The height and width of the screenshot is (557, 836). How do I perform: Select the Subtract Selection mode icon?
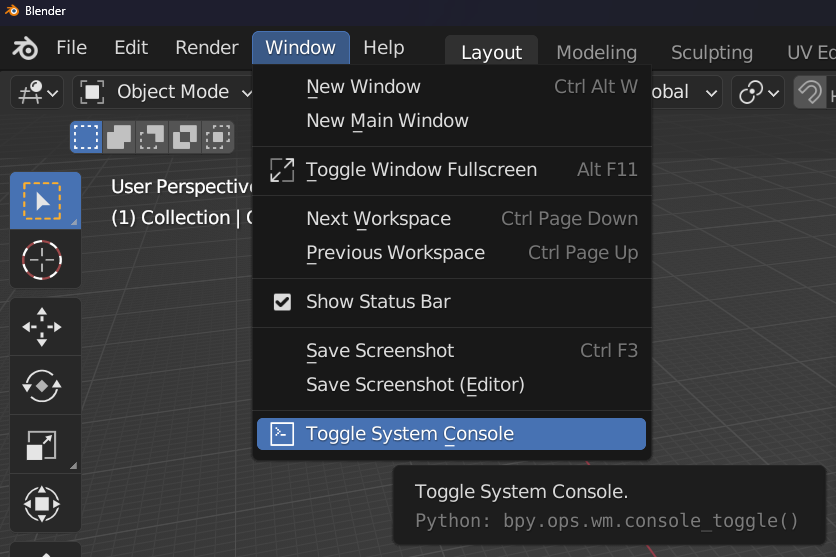(152, 137)
